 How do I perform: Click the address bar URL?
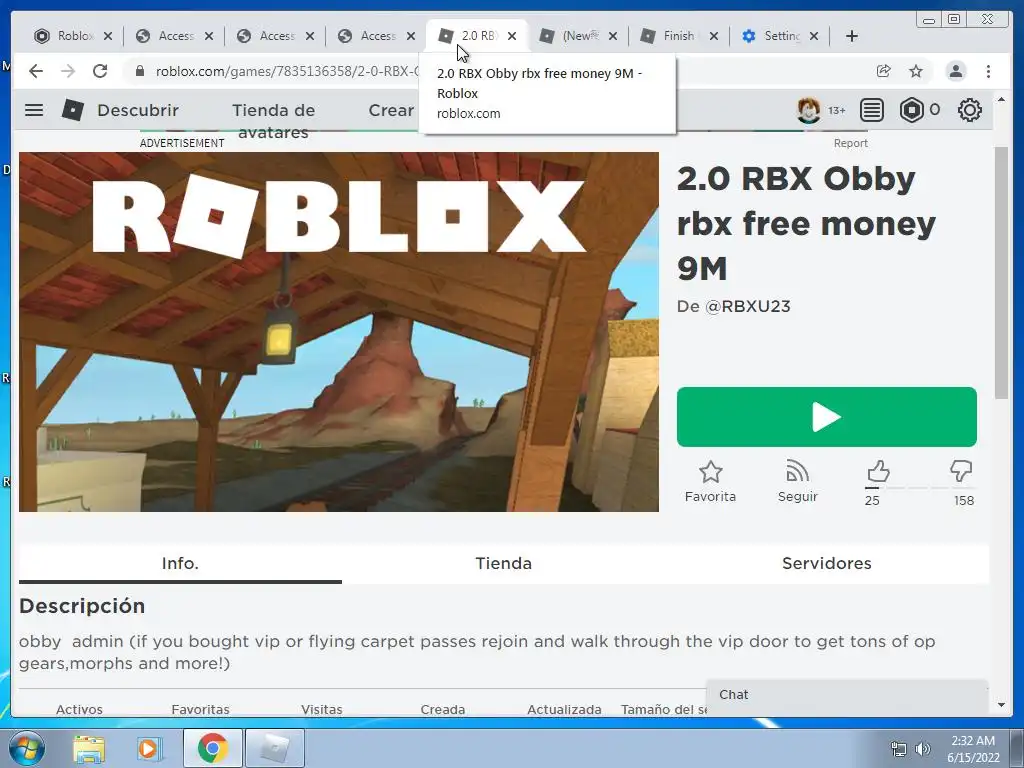(x=287, y=71)
